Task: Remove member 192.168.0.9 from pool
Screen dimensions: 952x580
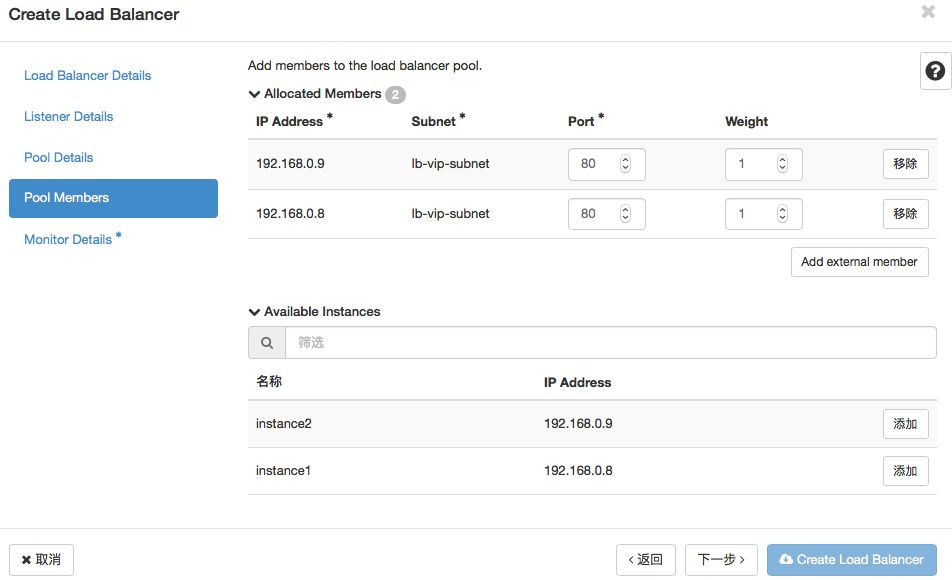Action: tap(905, 163)
